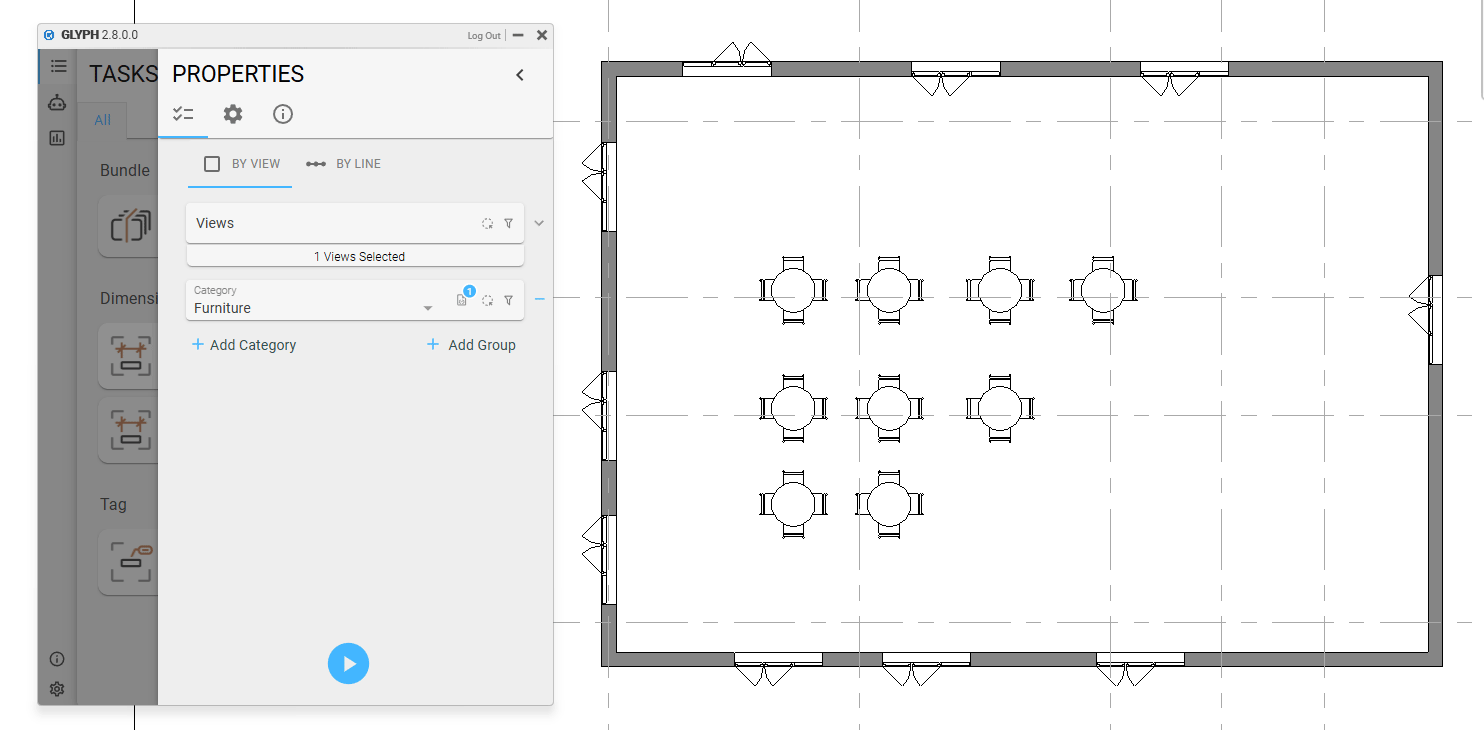Open category rules icon with badge 1

click(x=462, y=299)
